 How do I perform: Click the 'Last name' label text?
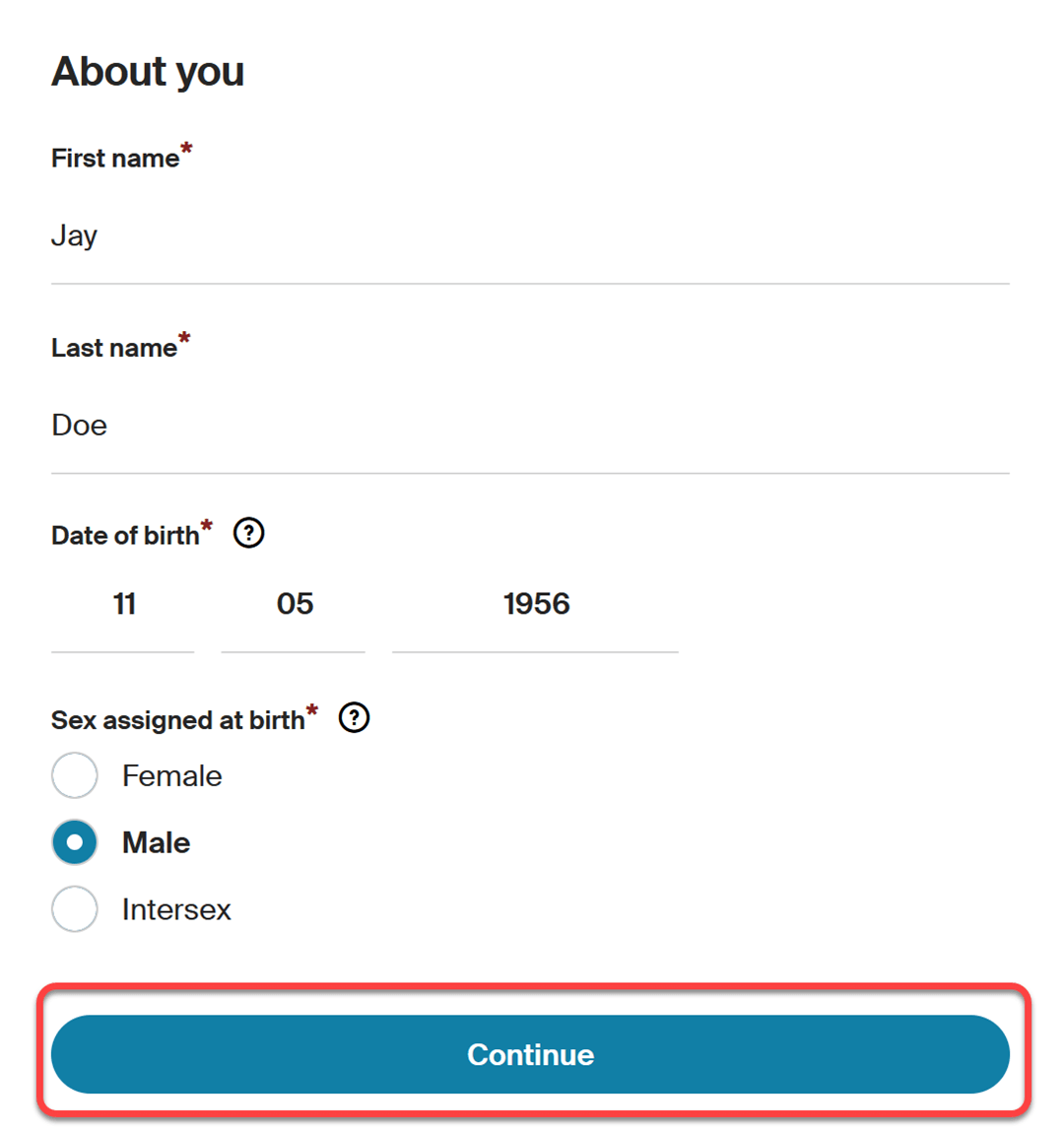click(114, 348)
